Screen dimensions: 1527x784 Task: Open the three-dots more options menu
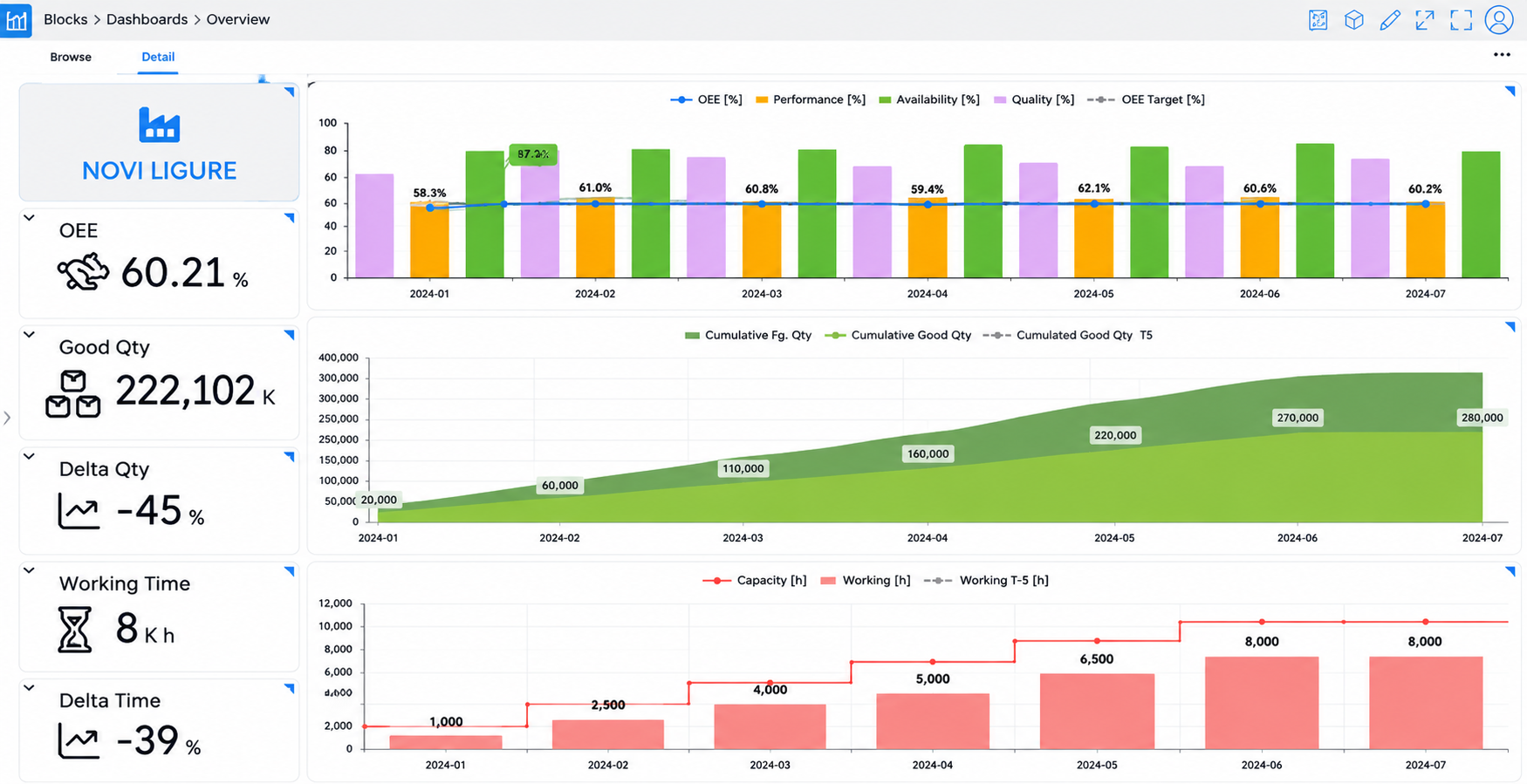pos(1502,55)
